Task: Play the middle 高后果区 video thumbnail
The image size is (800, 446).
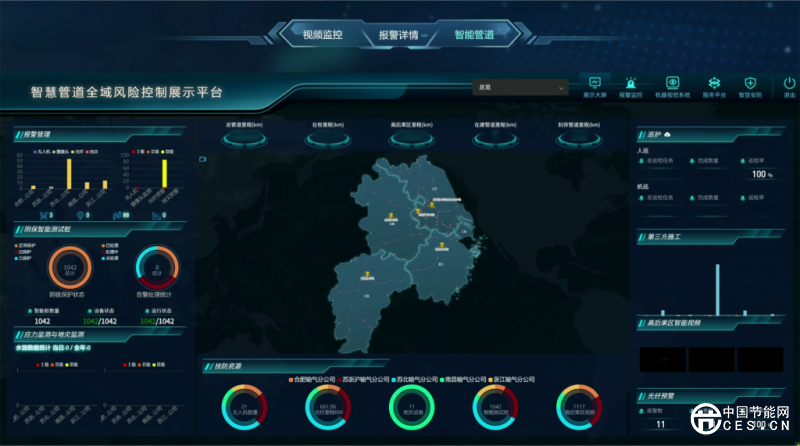Action: (711, 360)
